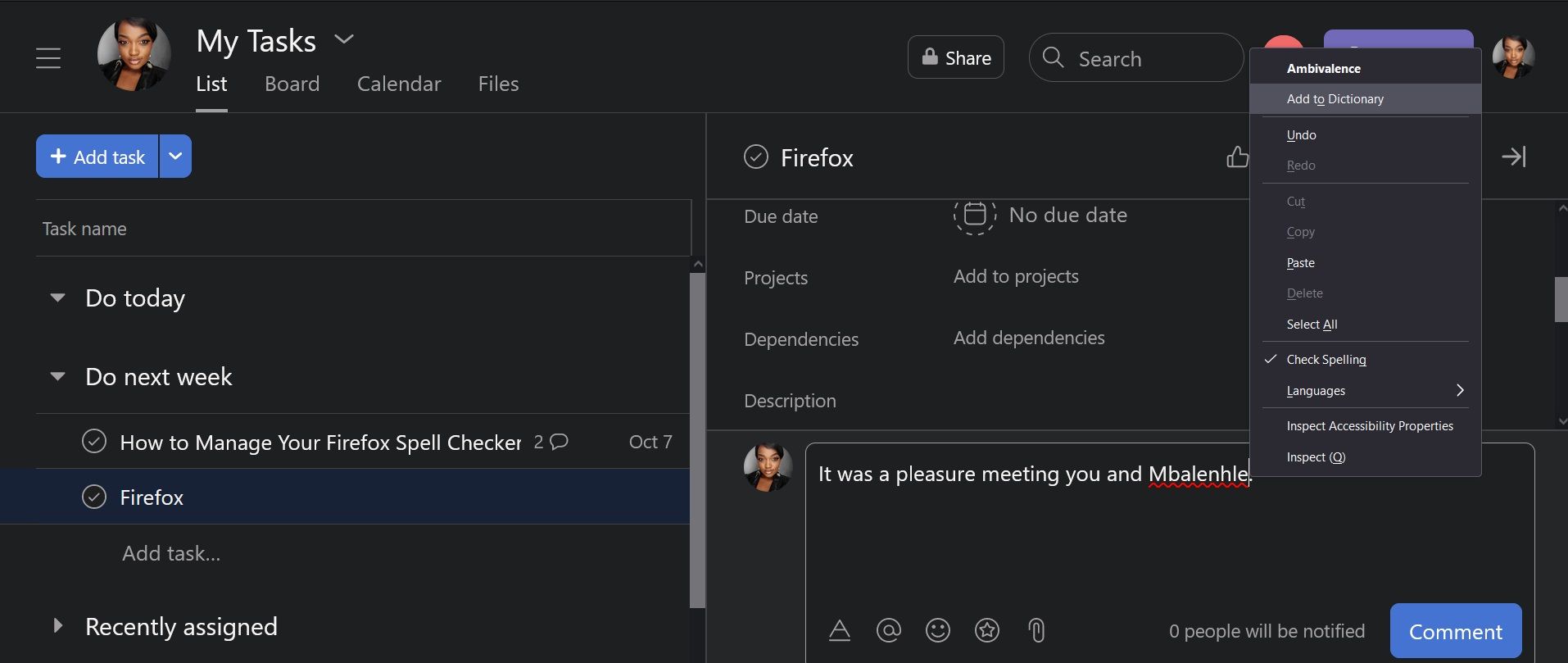Collapse the Do today section
The width and height of the screenshot is (1568, 663).
[x=57, y=297]
